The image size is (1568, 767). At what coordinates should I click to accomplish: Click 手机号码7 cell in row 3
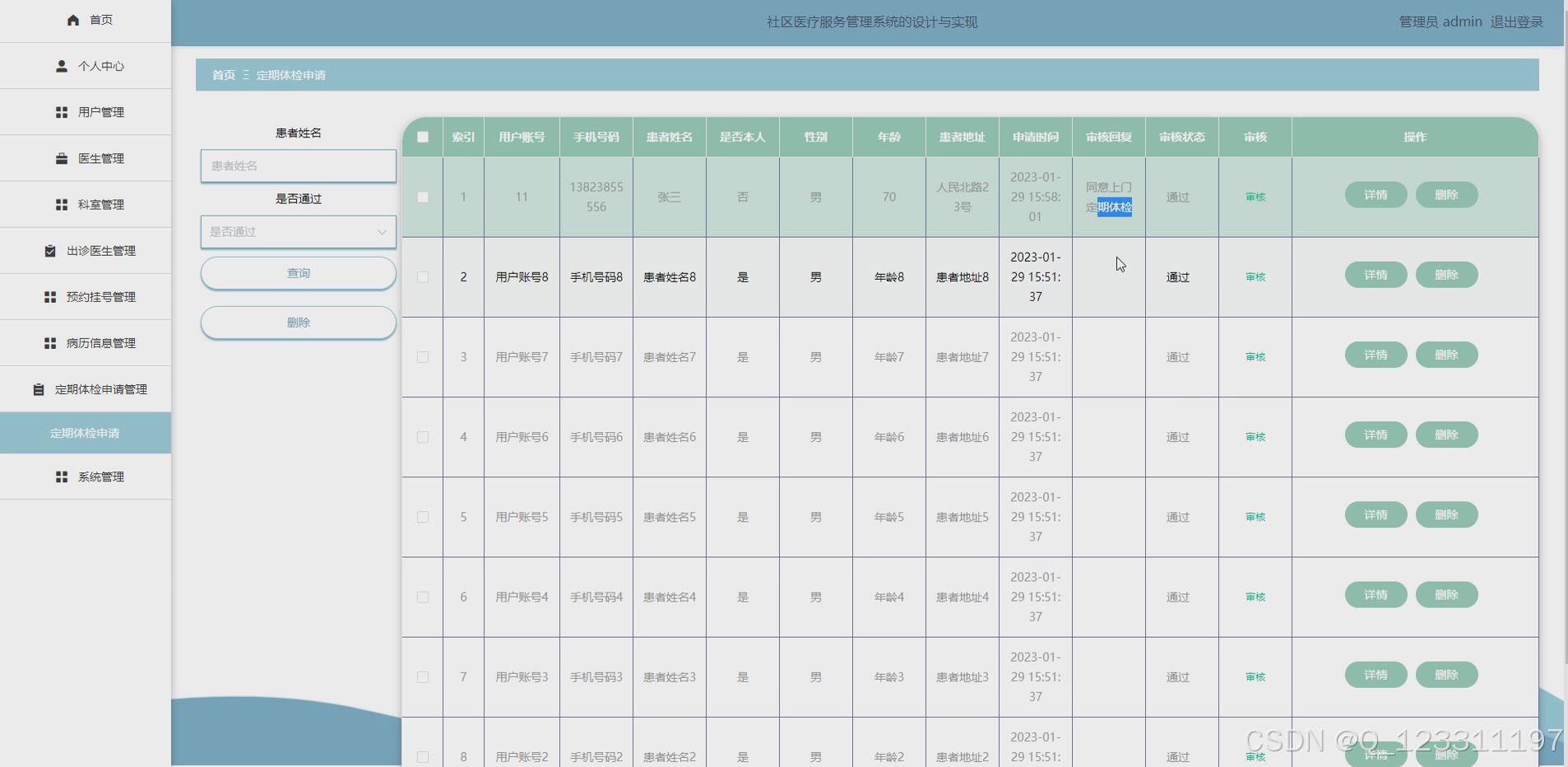coord(596,357)
